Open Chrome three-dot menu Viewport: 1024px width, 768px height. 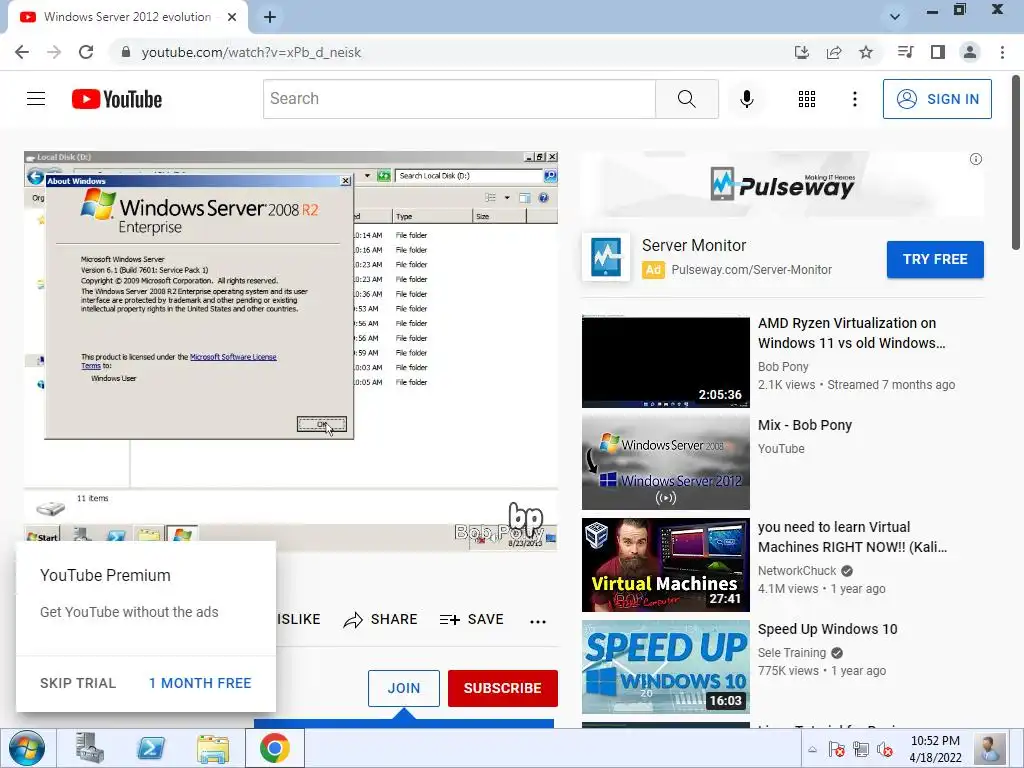[1002, 52]
